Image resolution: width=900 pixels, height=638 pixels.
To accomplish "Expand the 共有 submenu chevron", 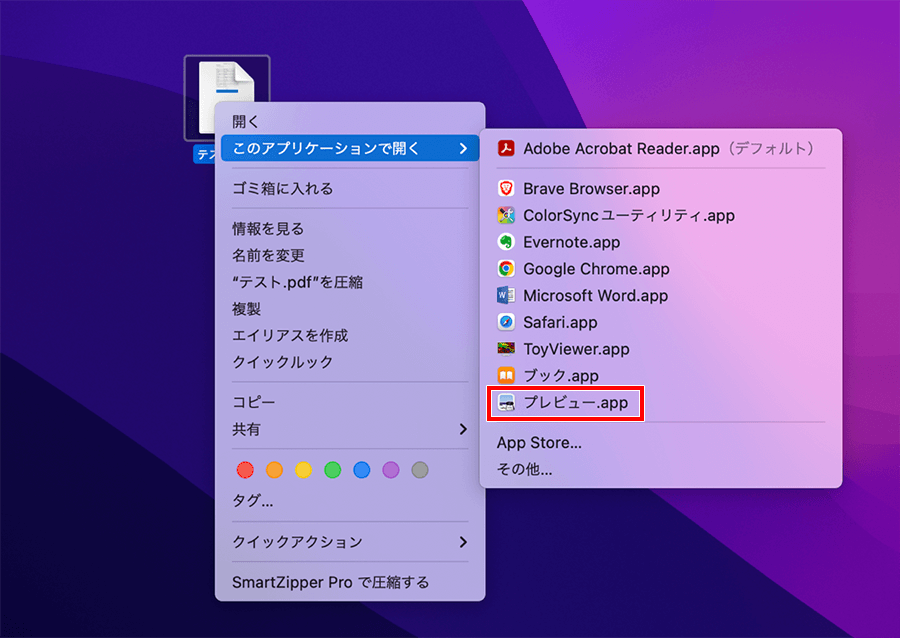I will coord(463,429).
